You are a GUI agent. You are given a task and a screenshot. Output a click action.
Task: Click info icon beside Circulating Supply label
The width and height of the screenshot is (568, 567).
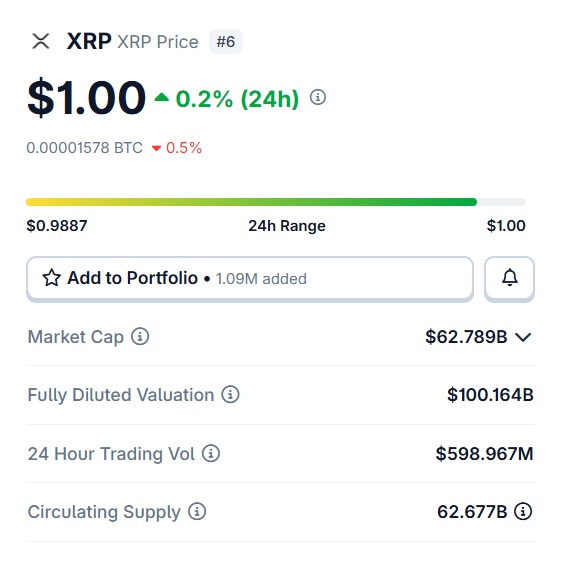(x=197, y=512)
